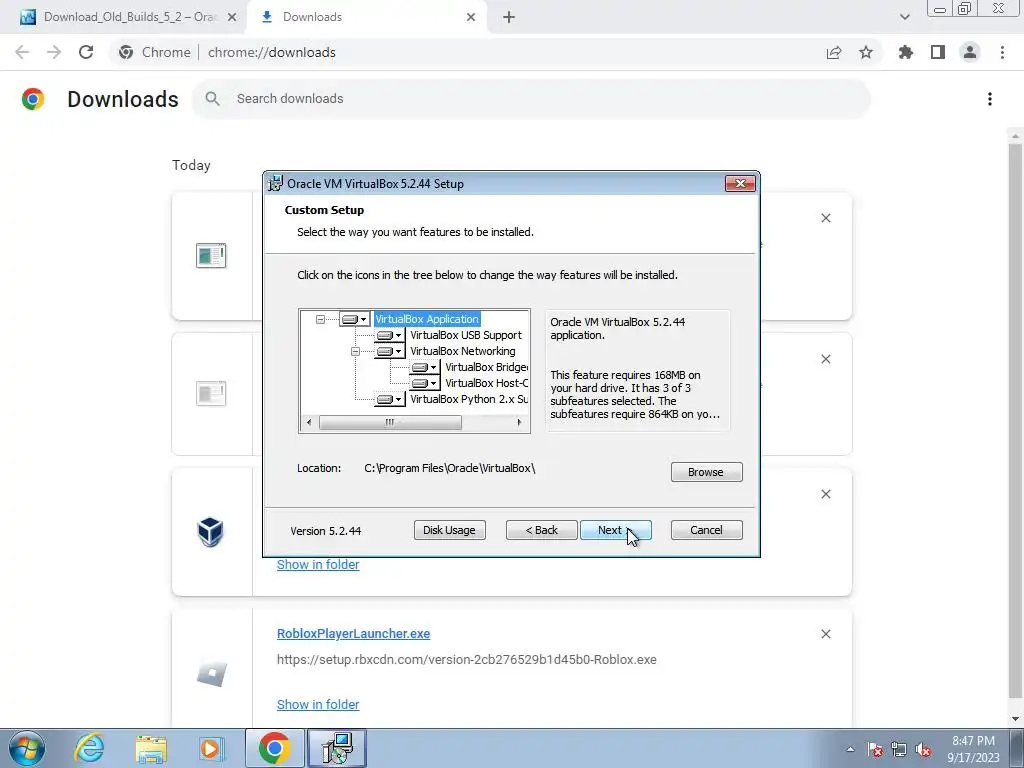Open VirtualBox Networking feature dropdown
The height and width of the screenshot is (768, 1024).
(x=390, y=351)
